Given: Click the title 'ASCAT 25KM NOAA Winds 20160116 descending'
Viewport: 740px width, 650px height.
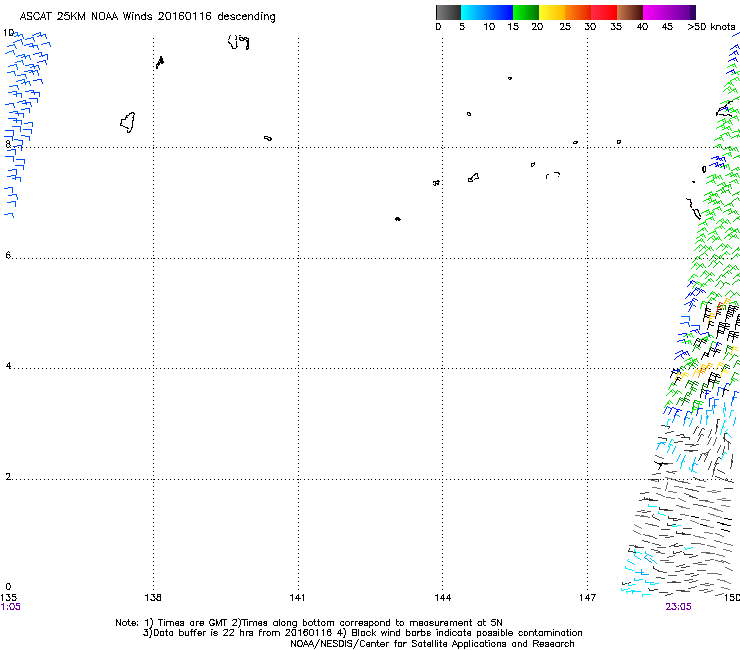Looking at the screenshot, I should tap(147, 17).
